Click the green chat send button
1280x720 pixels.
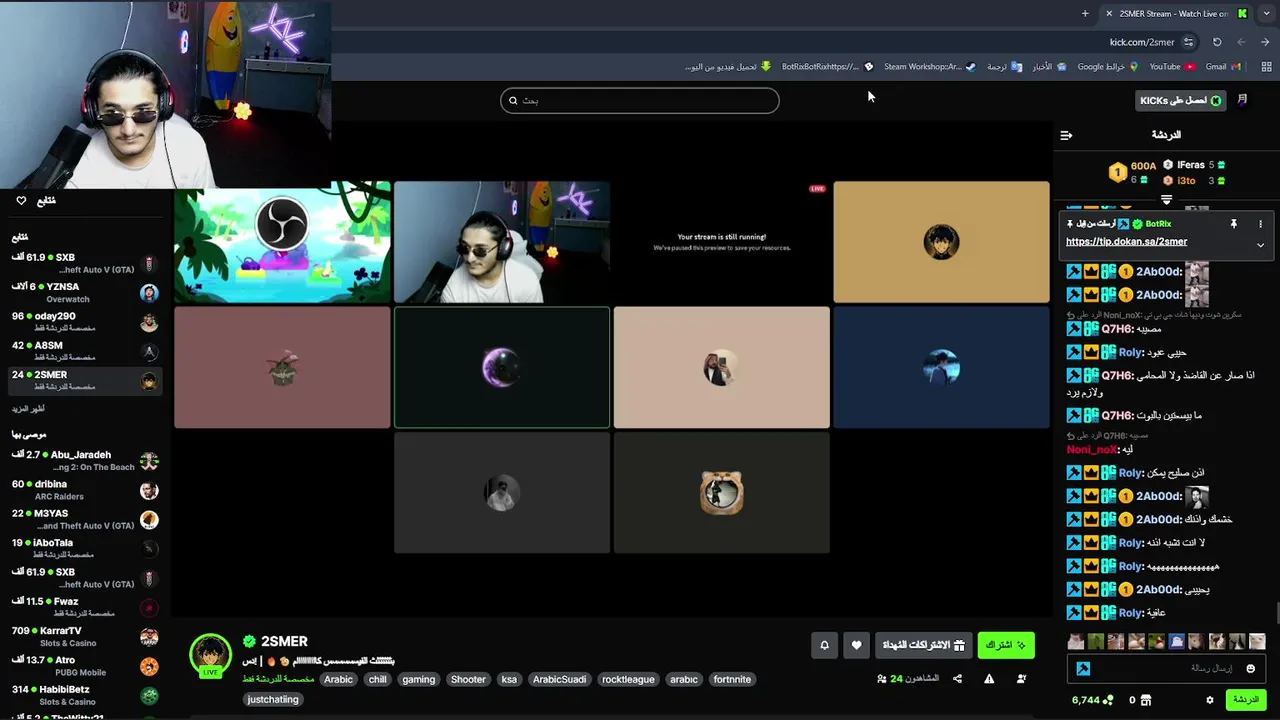[x=1246, y=700]
